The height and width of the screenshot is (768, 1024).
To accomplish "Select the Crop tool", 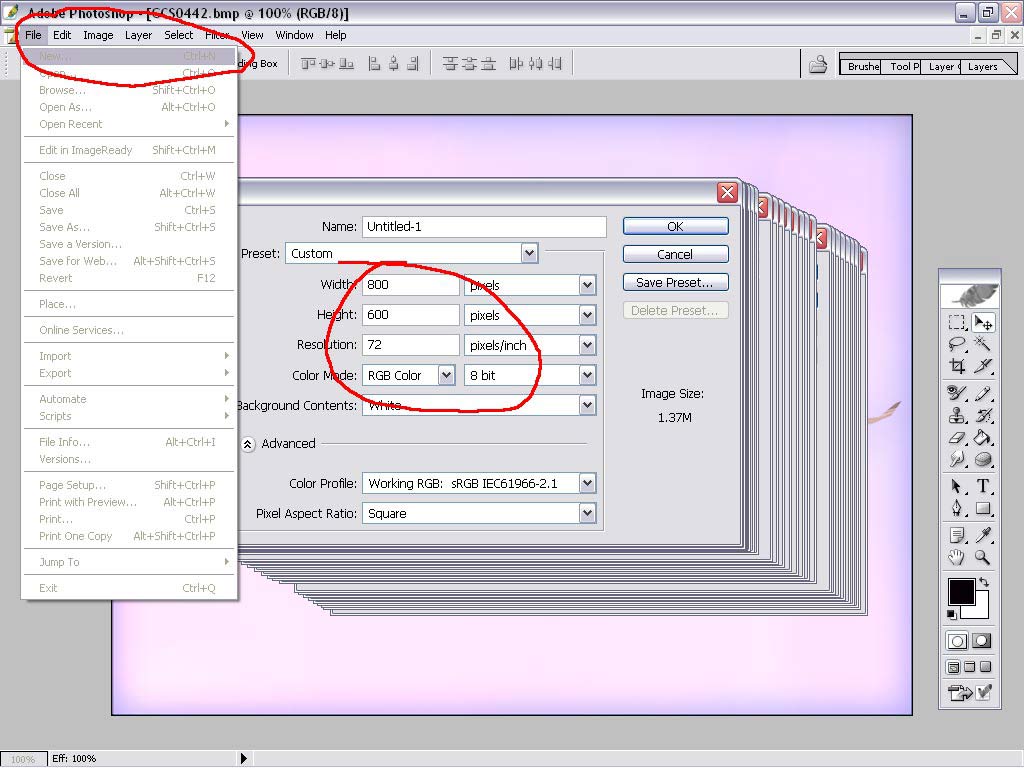I will pyautogui.click(x=957, y=367).
